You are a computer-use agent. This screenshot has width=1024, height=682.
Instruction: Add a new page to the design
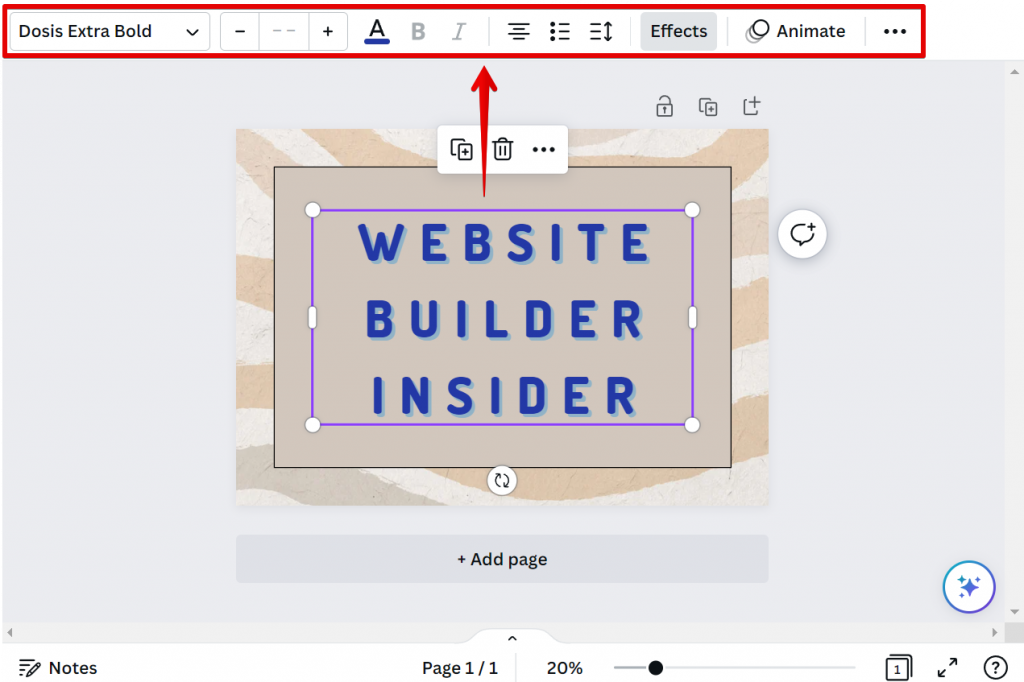(x=501, y=559)
